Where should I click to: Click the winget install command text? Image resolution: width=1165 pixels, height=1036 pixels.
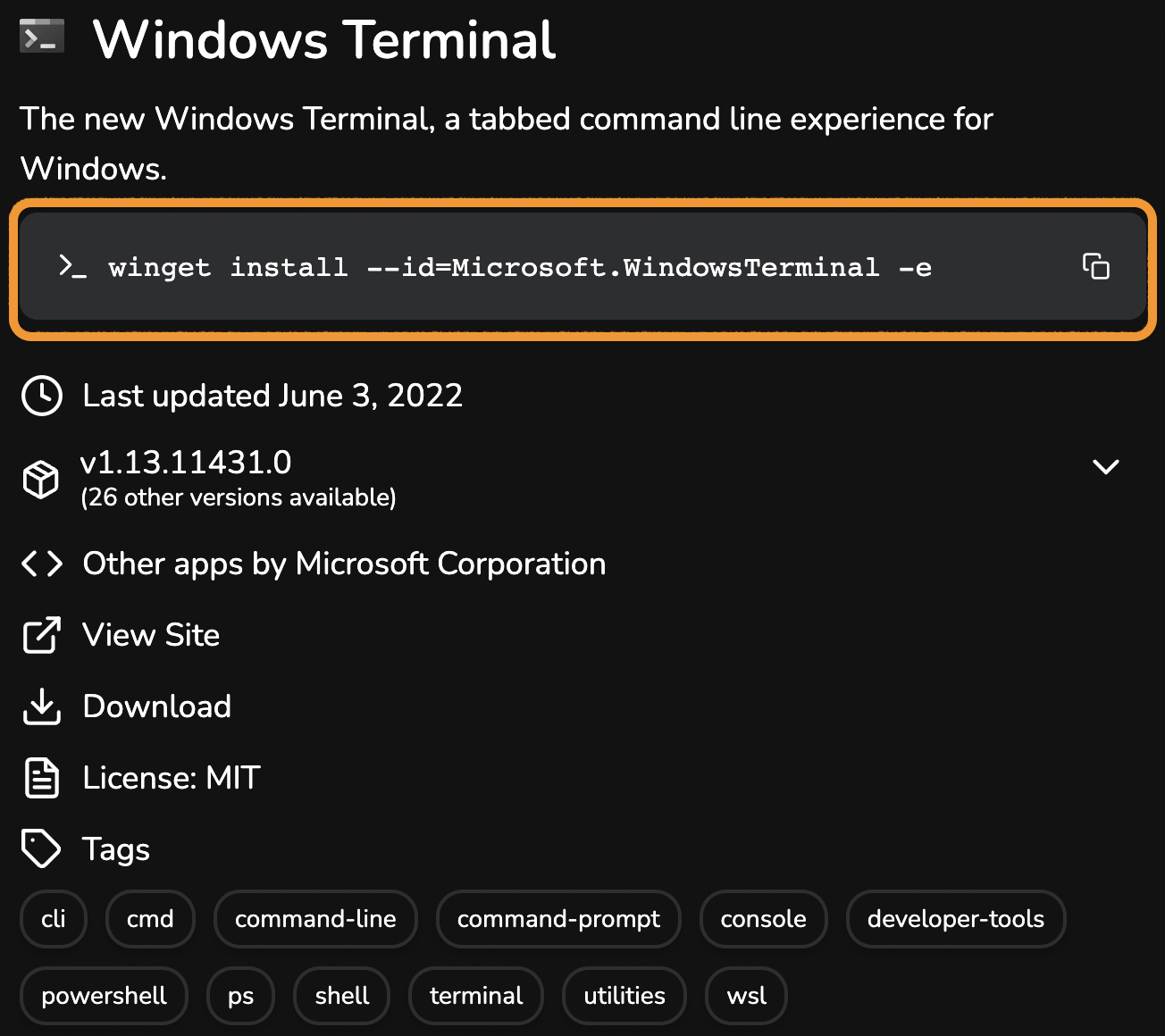520,267
